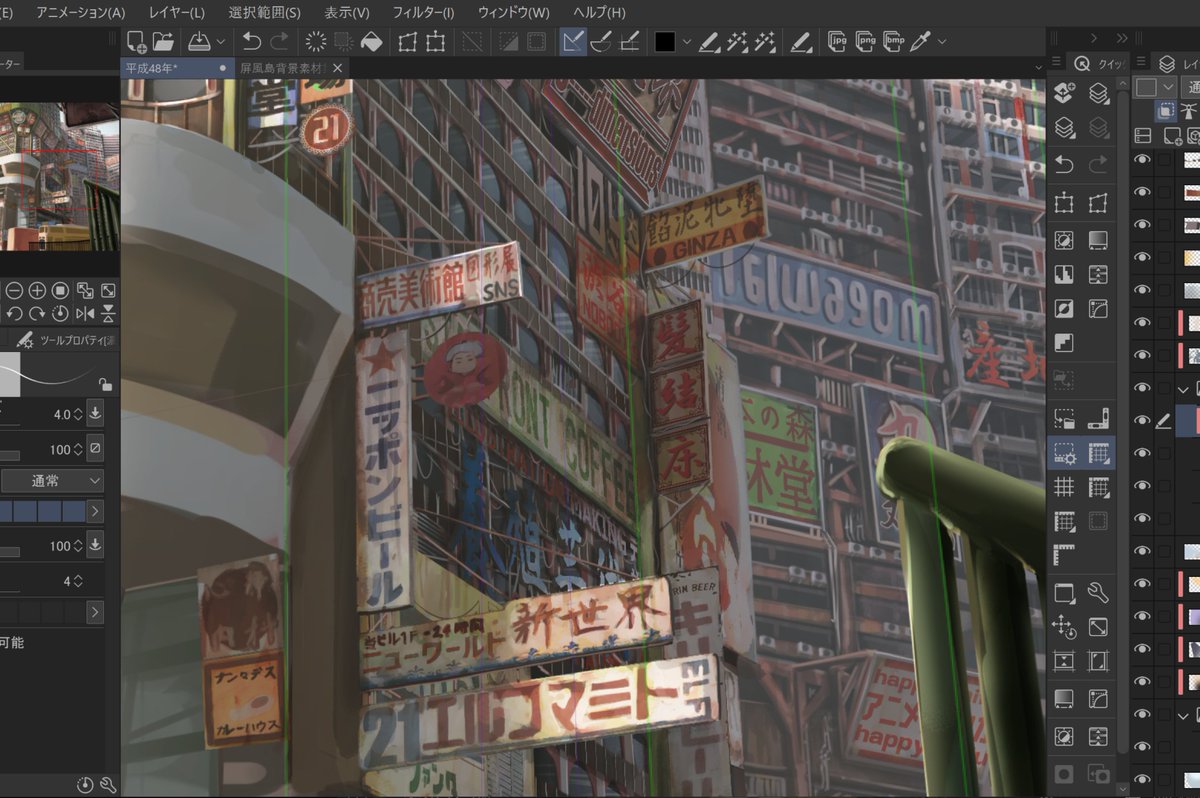Toggle the clip to layer below icon
Viewport: 1200px width, 798px height.
[x=1166, y=111]
